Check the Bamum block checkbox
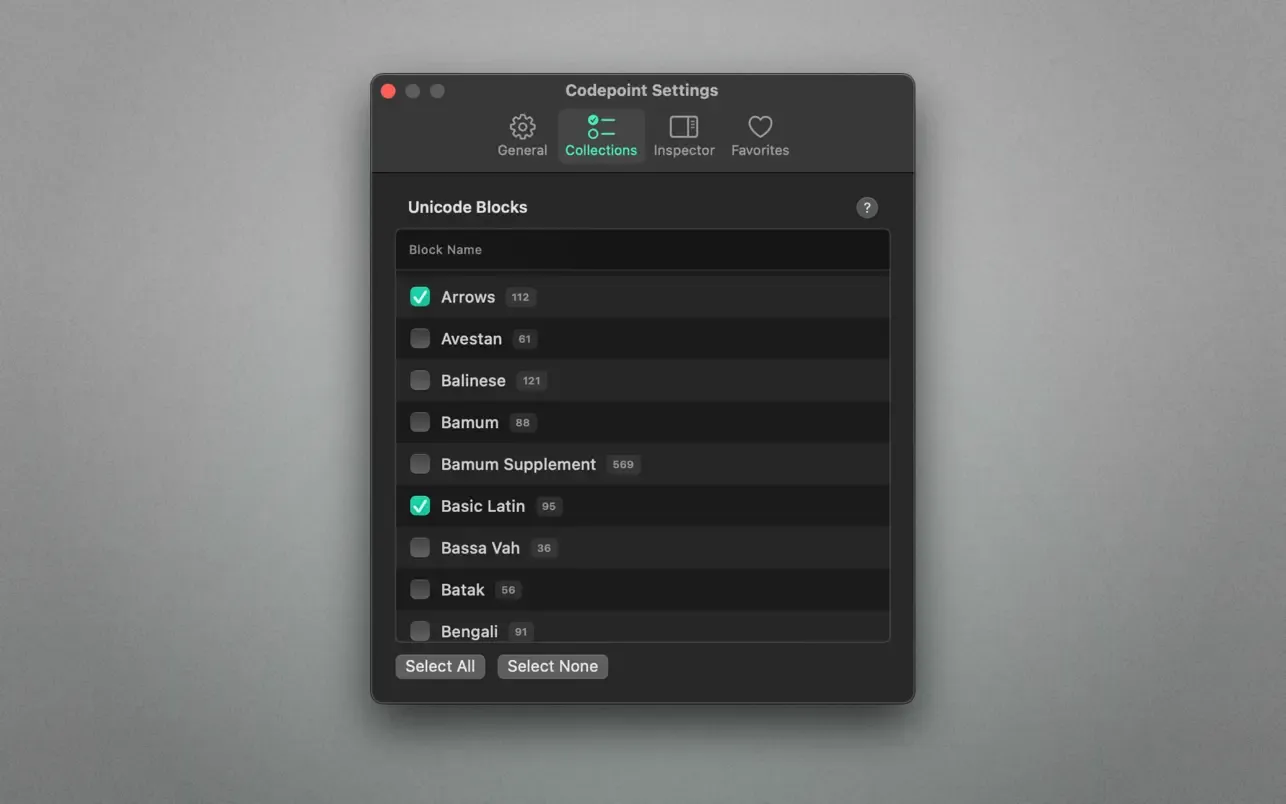Image resolution: width=1286 pixels, height=804 pixels. pos(420,423)
